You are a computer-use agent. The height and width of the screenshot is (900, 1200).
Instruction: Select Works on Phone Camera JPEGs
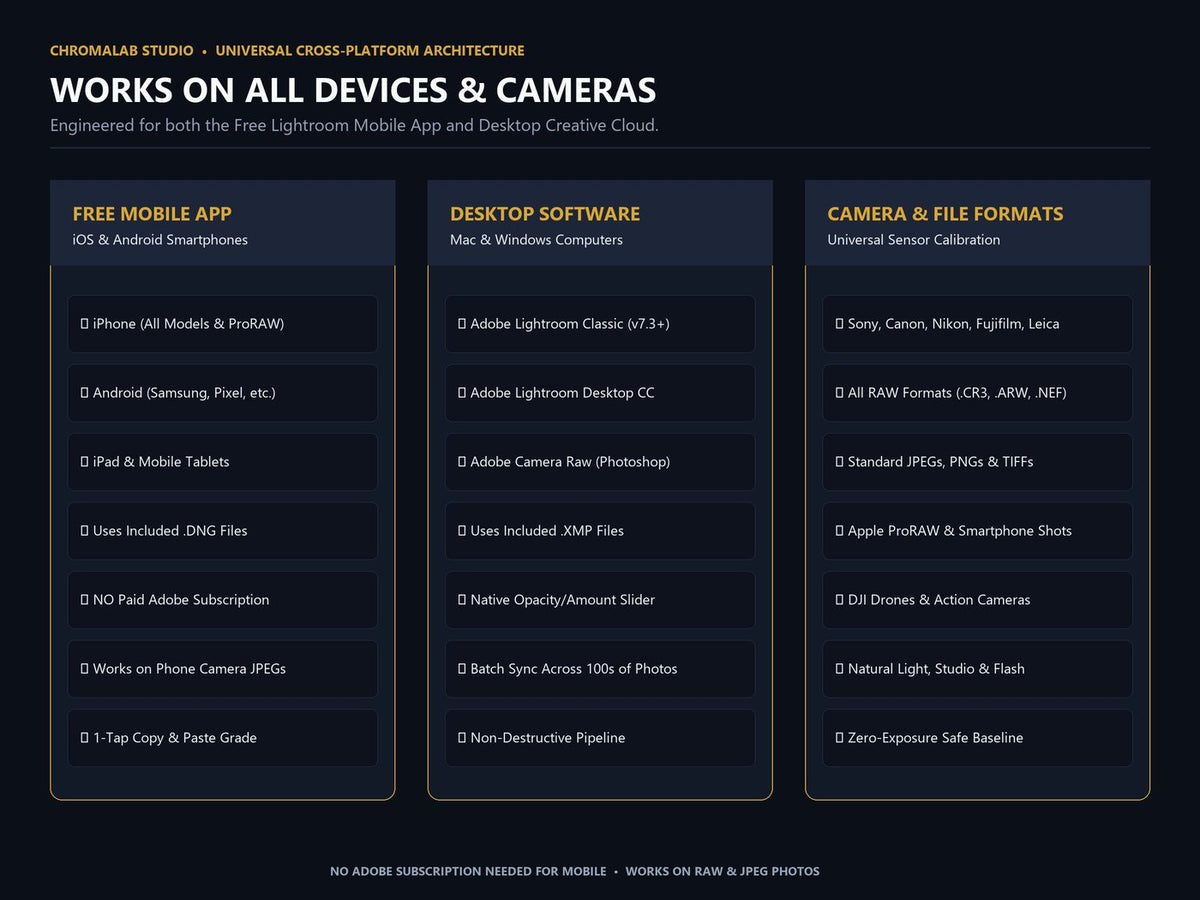click(x=223, y=669)
